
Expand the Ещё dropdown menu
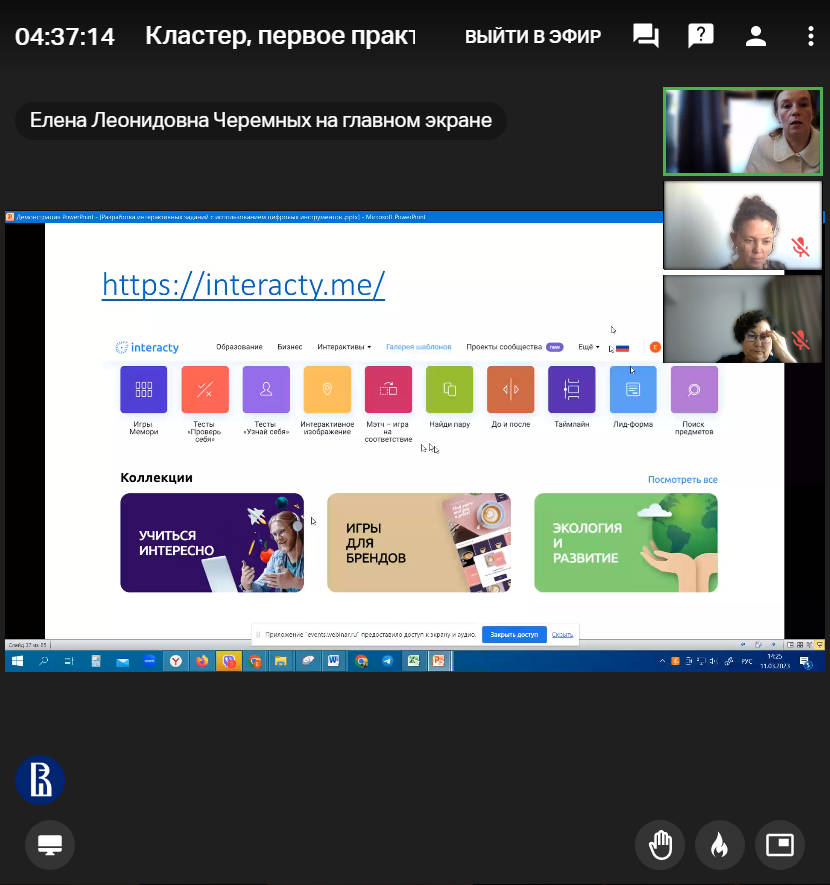coord(589,347)
